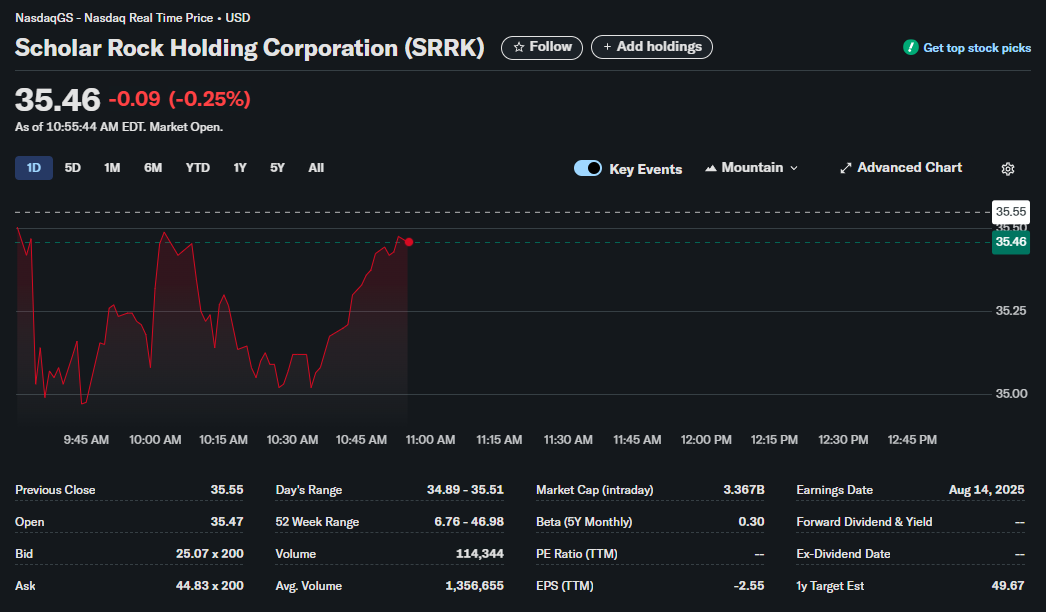Click the Volume value 114,344
Image resolution: width=1046 pixels, height=612 pixels.
click(x=480, y=554)
